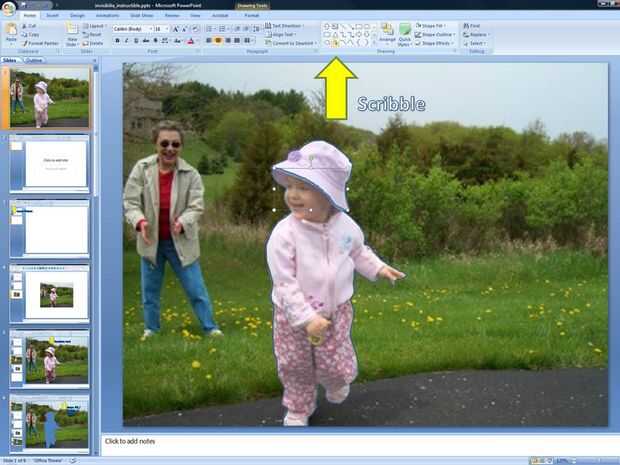Switch to the Slide Show tab
620x465 pixels.
pos(142,15)
